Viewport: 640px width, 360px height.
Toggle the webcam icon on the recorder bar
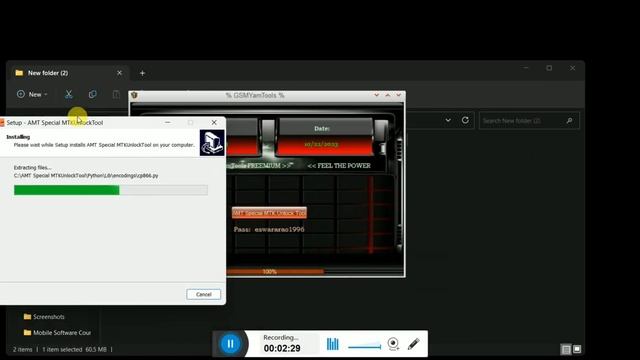[393, 344]
